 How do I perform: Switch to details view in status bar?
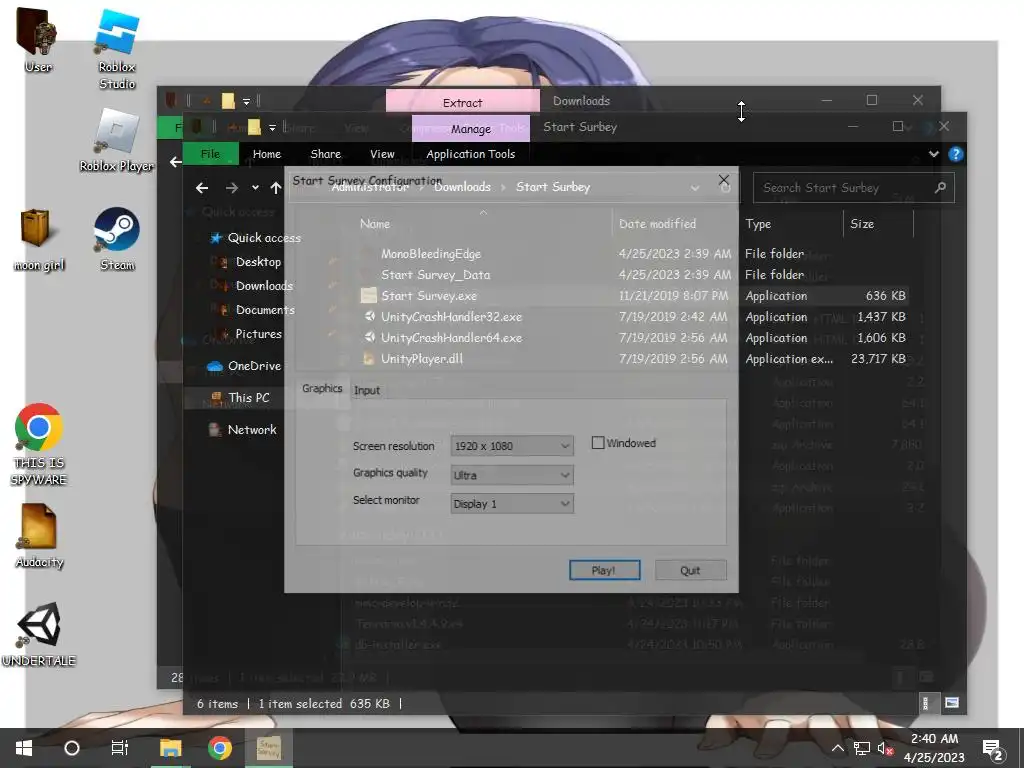tap(925, 703)
